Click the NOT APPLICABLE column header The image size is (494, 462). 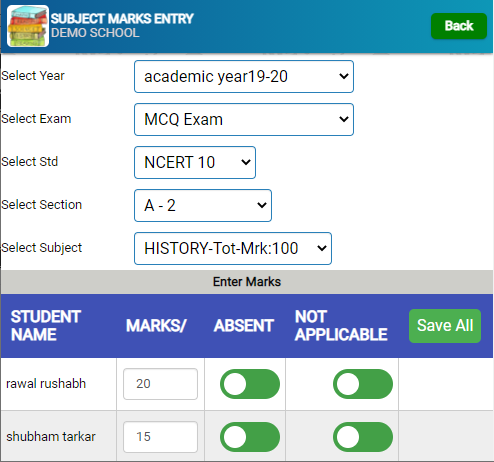(x=341, y=326)
